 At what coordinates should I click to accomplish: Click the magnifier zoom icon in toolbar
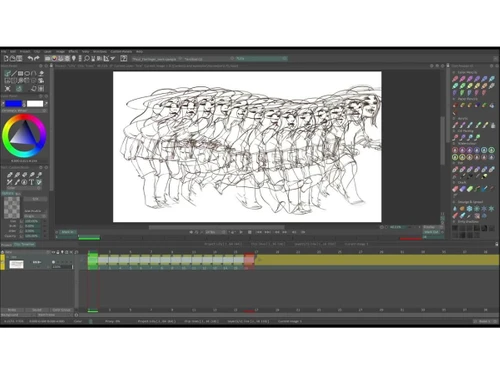[87, 59]
